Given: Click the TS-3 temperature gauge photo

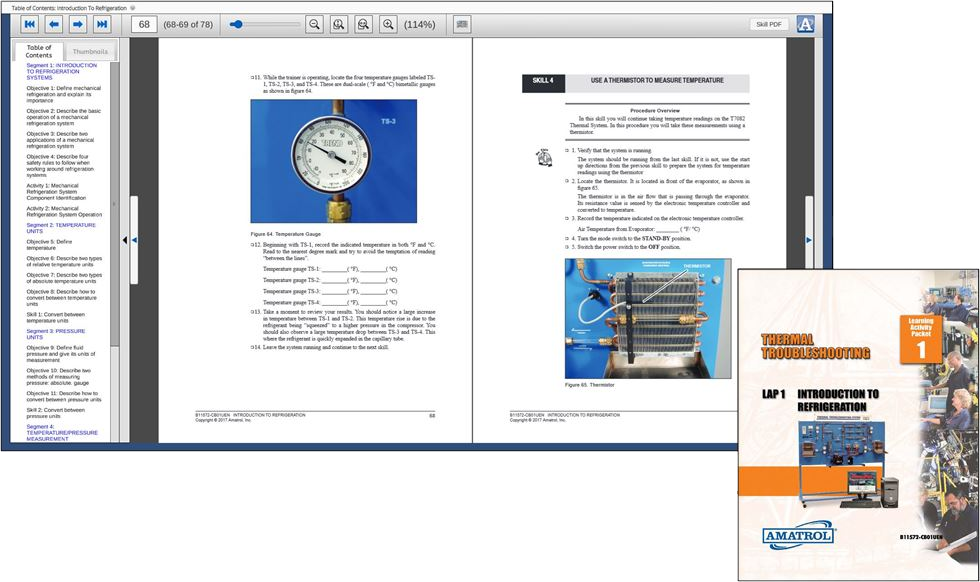Looking at the screenshot, I should click(x=334, y=161).
